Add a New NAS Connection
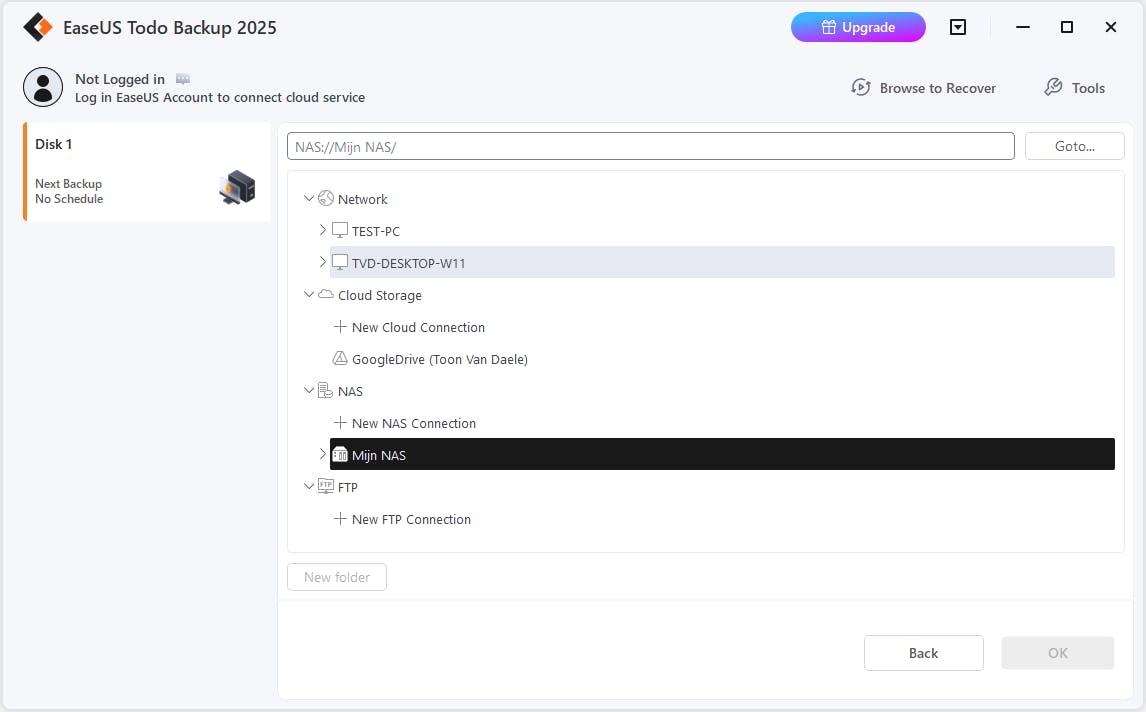 (414, 423)
